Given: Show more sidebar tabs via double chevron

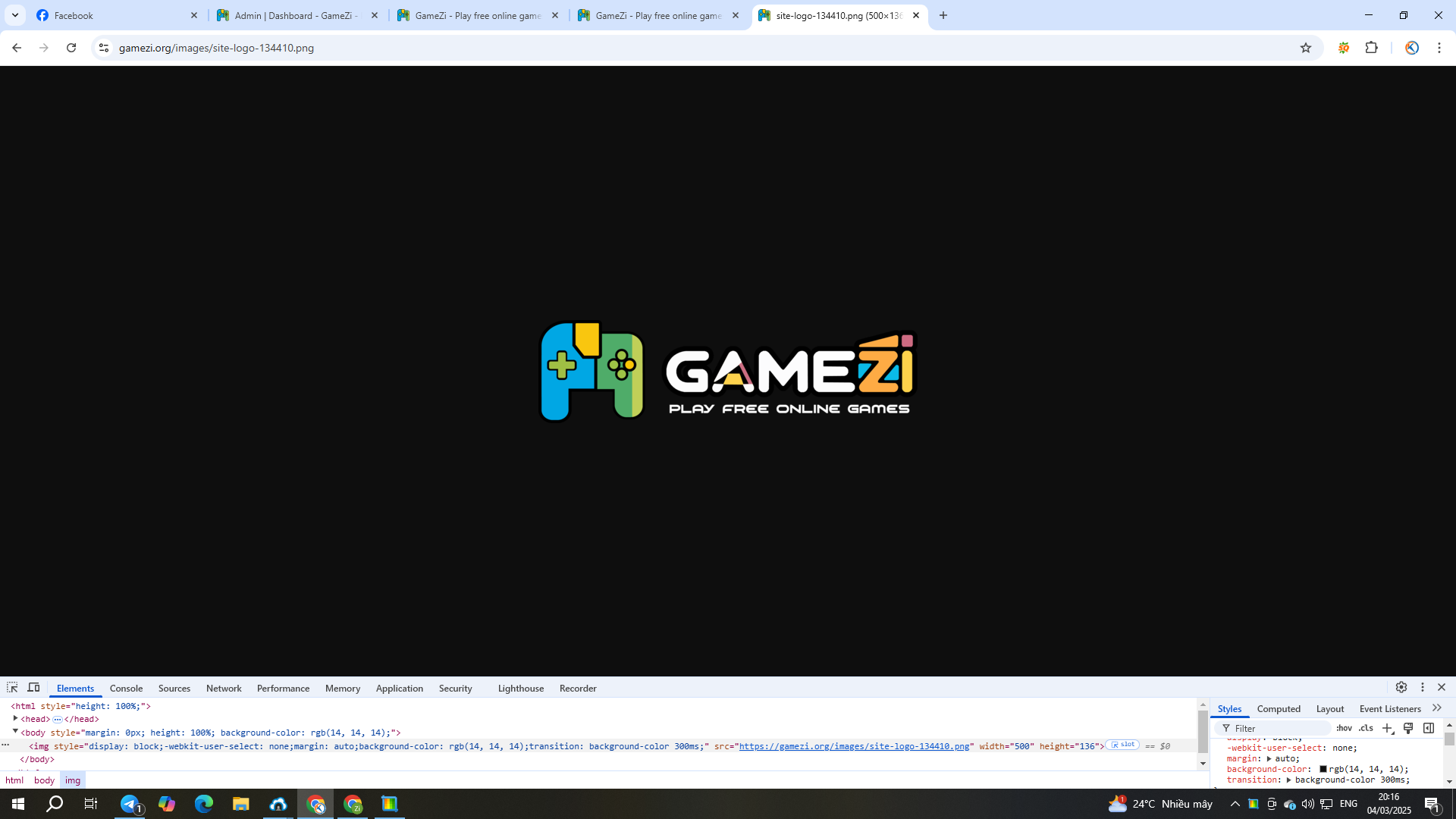Looking at the screenshot, I should pos(1437,708).
